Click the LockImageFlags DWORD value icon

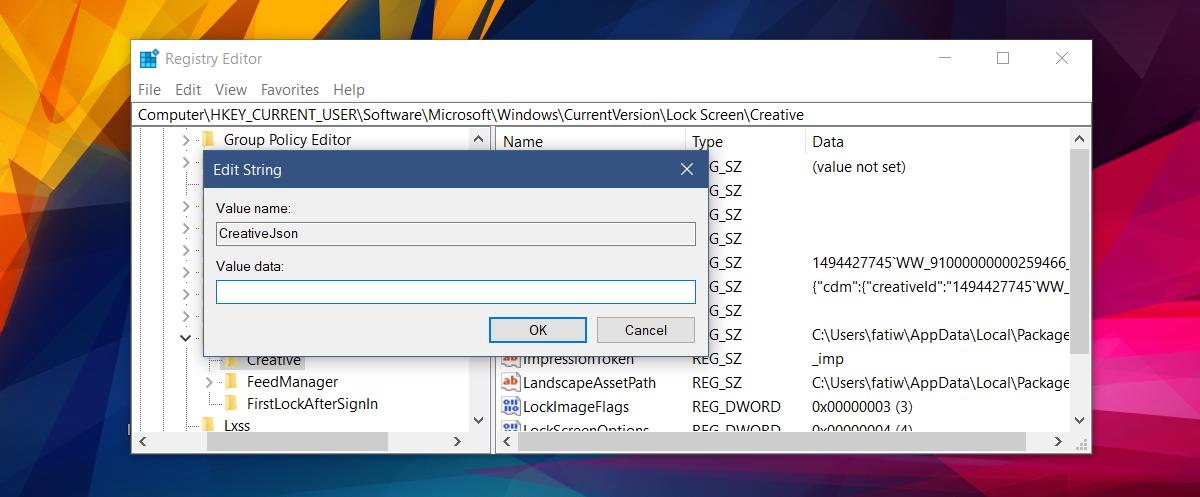[510, 407]
